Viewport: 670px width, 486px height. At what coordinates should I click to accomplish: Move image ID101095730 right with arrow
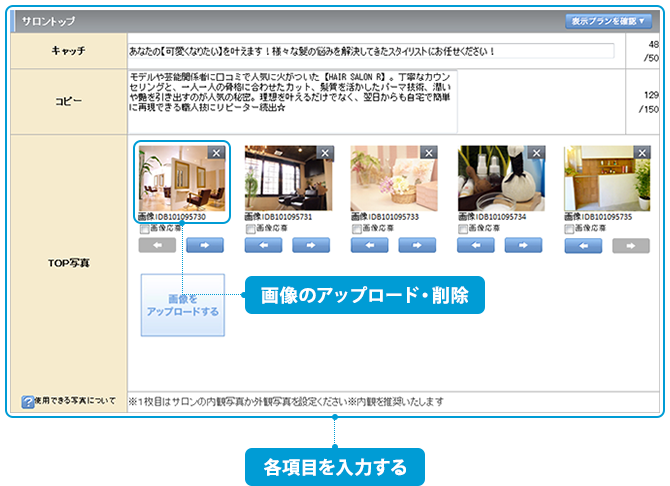pos(205,245)
